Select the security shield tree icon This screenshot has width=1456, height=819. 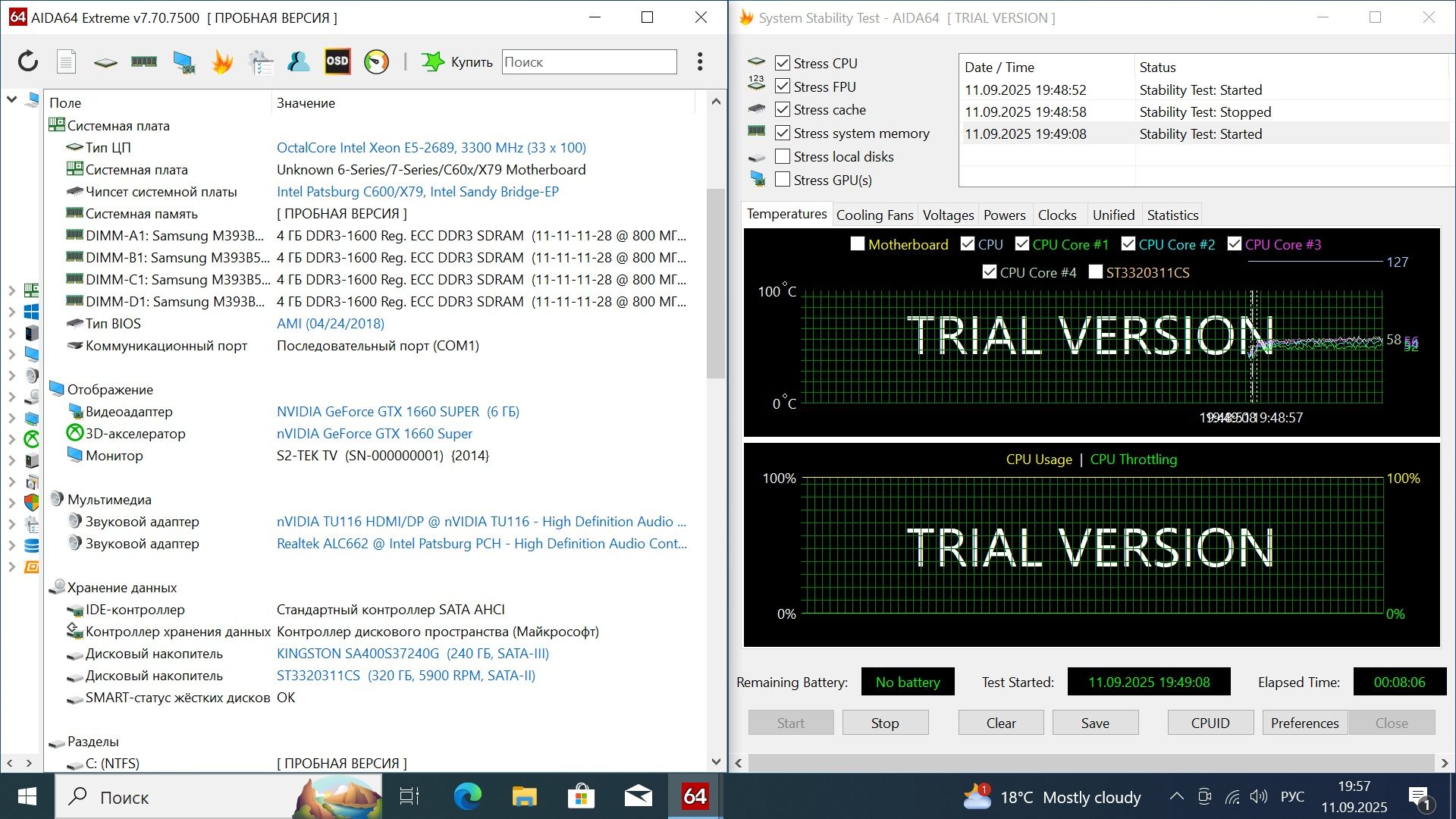pos(31,502)
